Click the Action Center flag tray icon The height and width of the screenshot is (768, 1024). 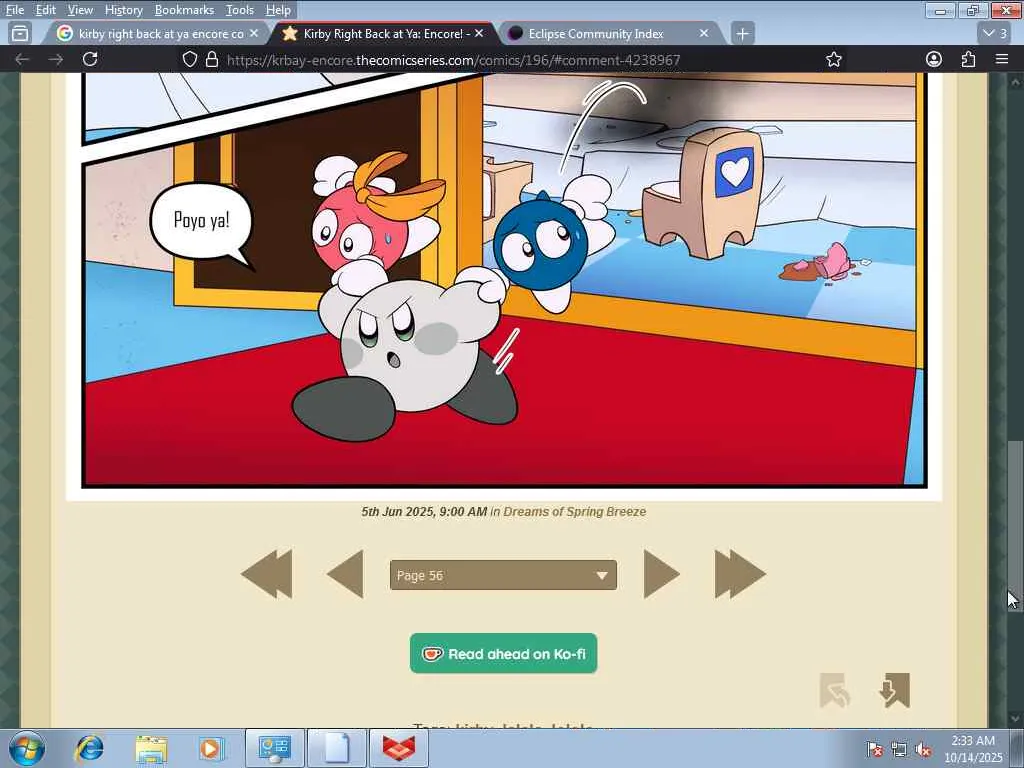click(875, 750)
